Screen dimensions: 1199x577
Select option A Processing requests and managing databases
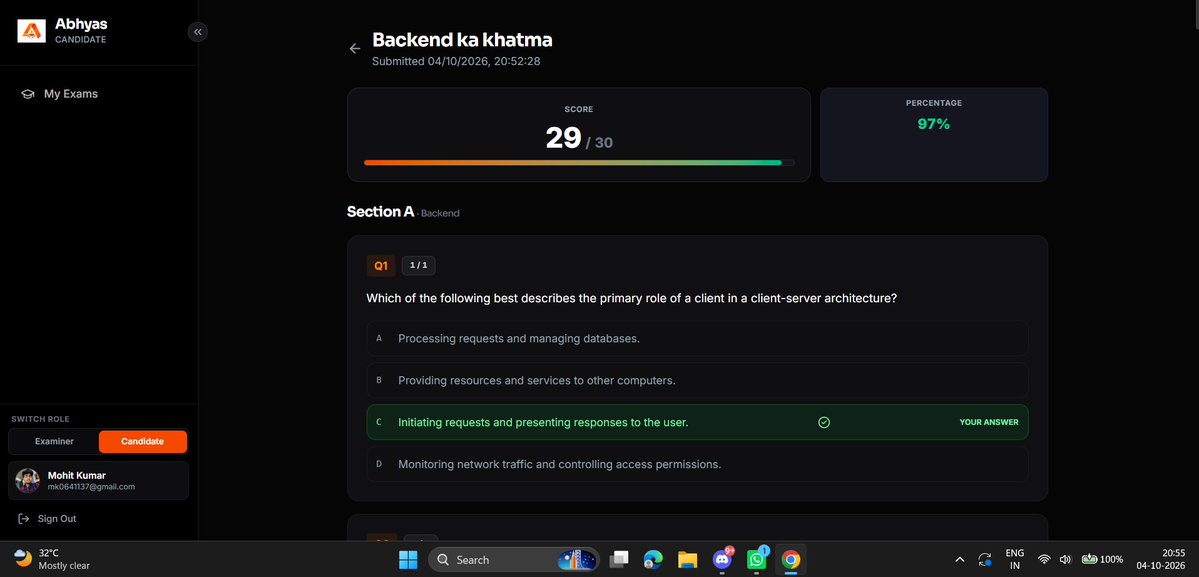click(x=697, y=339)
